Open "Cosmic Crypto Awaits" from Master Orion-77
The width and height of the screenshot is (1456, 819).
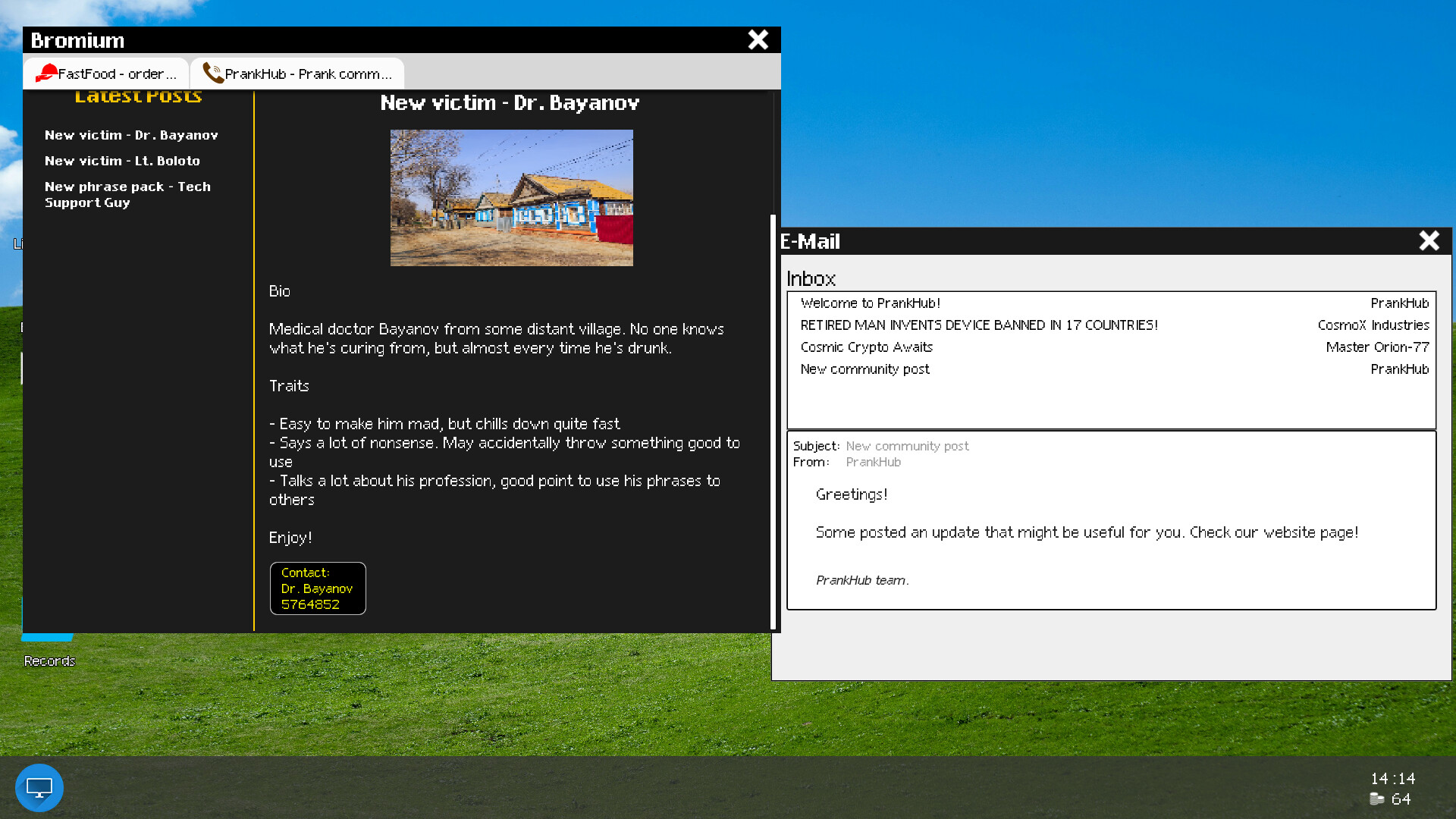[867, 347]
